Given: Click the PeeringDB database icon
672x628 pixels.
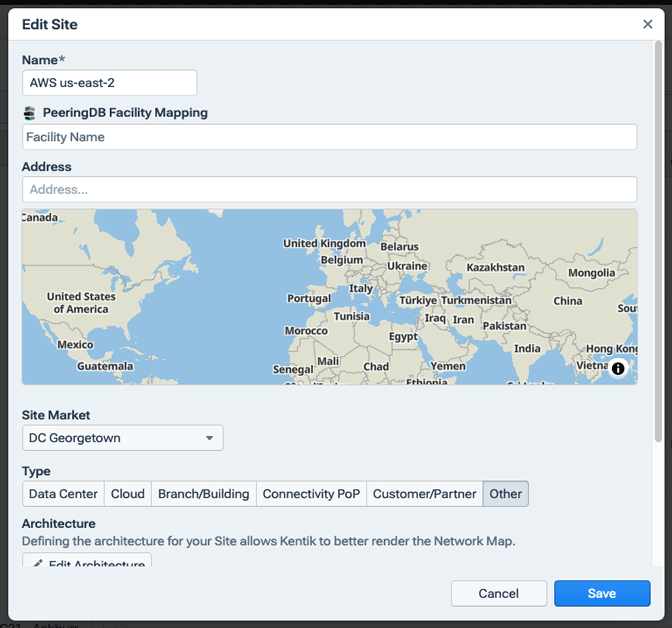Looking at the screenshot, I should click(x=29, y=113).
